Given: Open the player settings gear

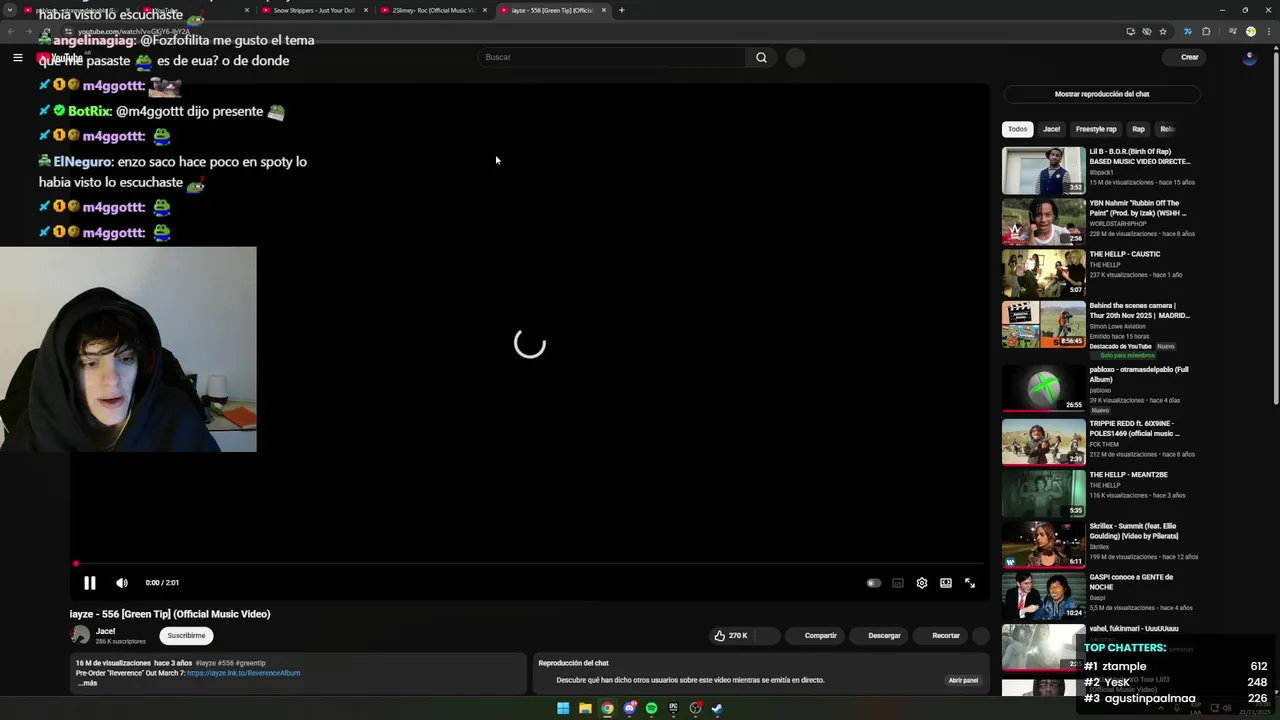Looking at the screenshot, I should pos(922,583).
